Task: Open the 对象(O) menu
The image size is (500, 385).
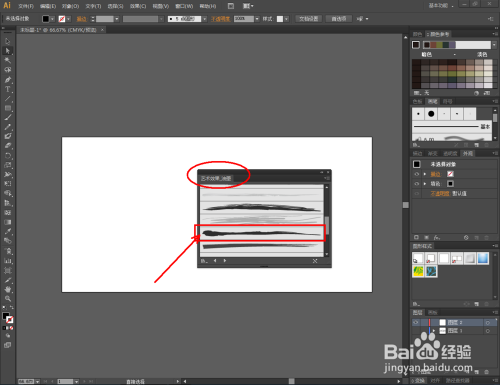Action: coord(70,6)
